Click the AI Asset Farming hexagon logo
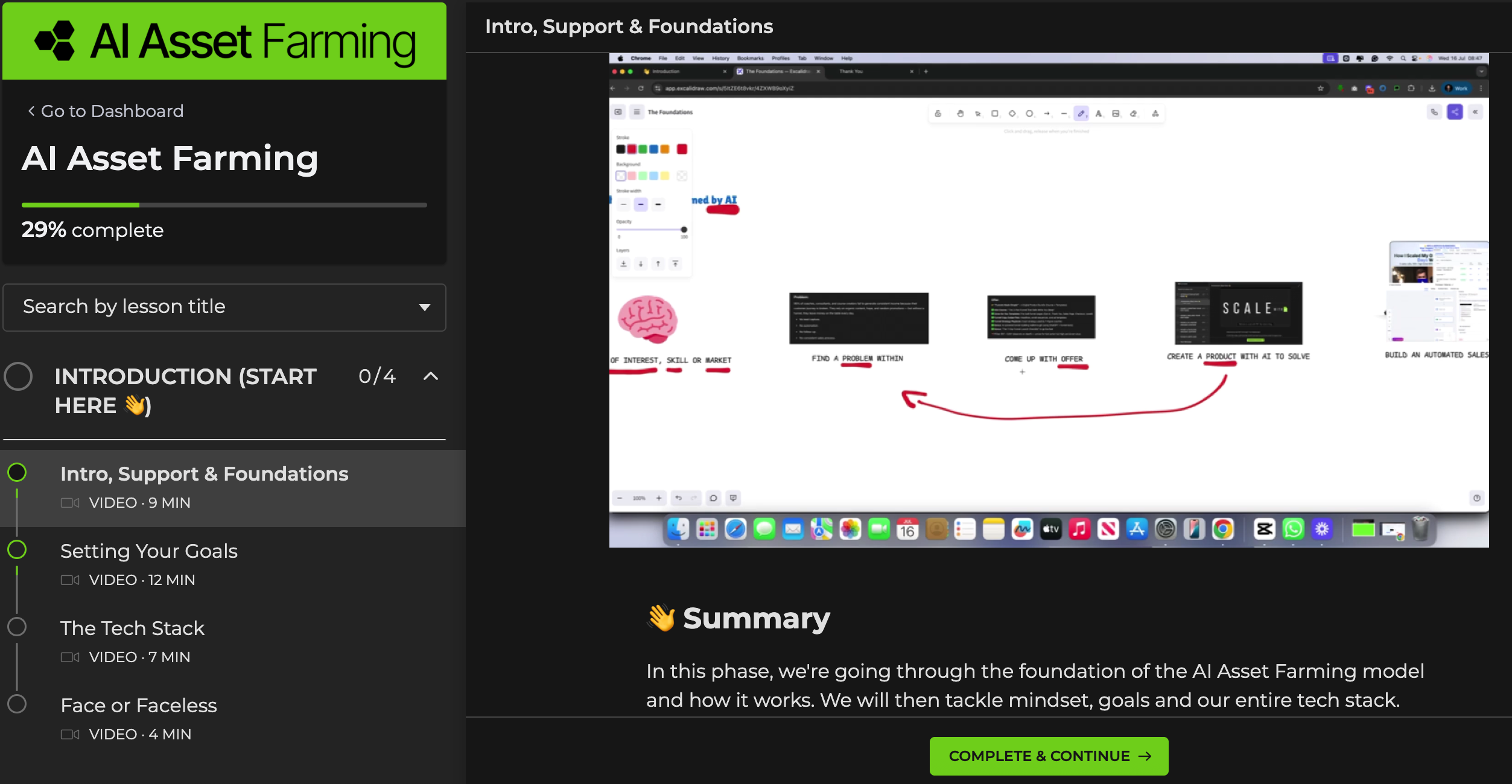 (55, 41)
